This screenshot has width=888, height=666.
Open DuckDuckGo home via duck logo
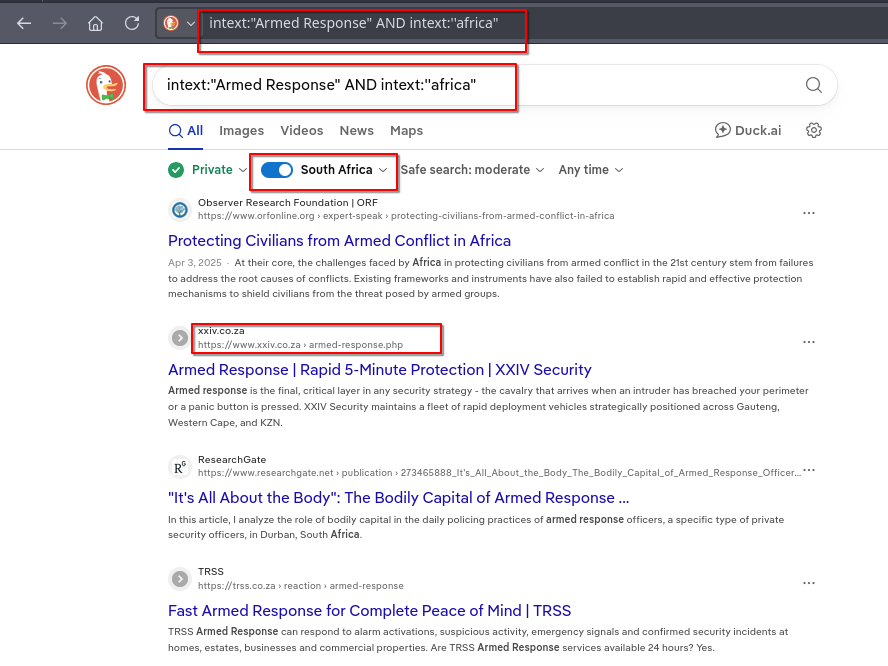[106, 85]
